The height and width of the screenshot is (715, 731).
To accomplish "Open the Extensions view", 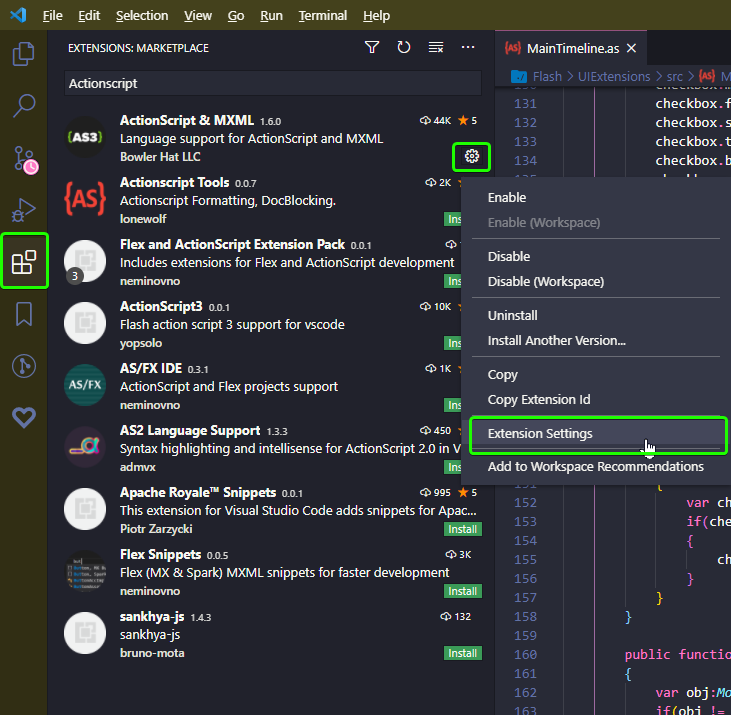I will pos(24,261).
